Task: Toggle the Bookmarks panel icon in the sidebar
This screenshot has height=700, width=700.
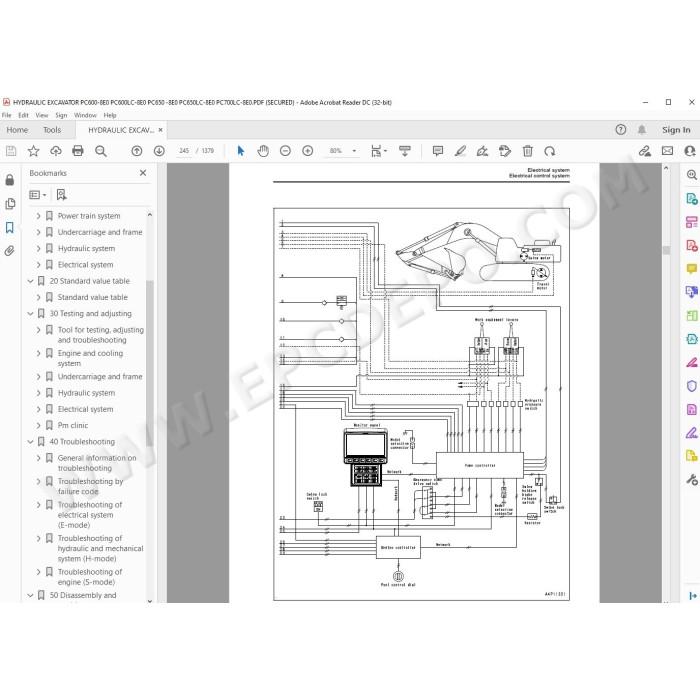Action: (10, 227)
